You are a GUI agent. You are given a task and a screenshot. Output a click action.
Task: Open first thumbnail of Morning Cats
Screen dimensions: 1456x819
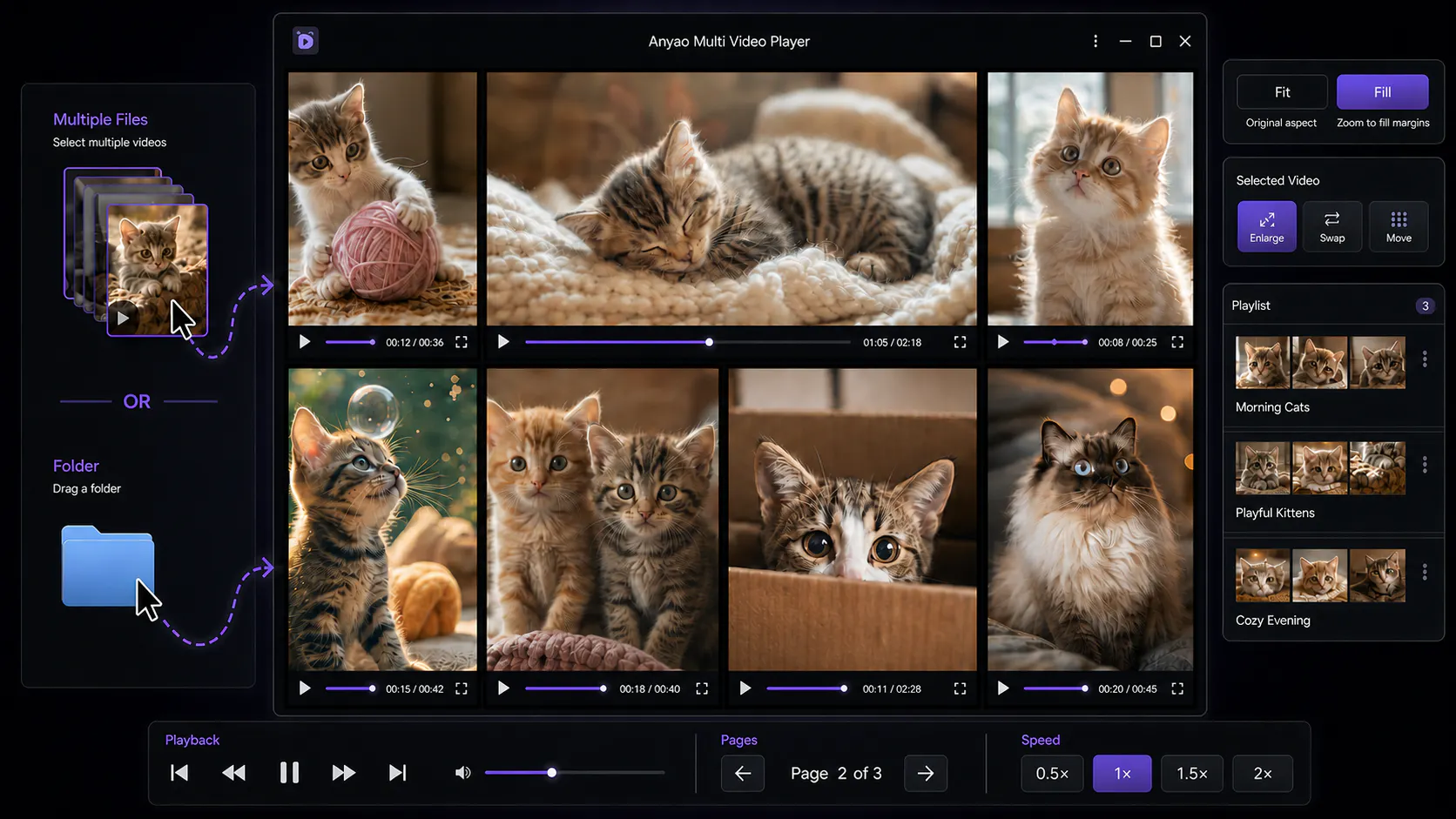tap(1263, 363)
